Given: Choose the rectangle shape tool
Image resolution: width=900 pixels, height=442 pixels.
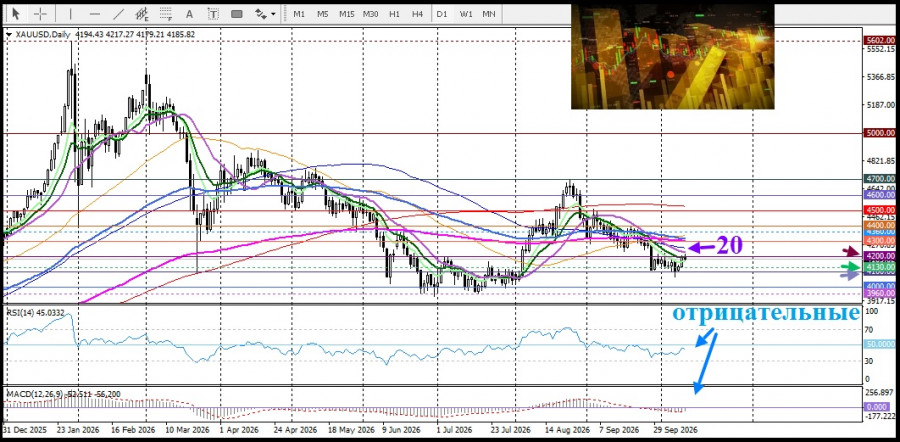Looking at the screenshot, I should coord(236,14).
